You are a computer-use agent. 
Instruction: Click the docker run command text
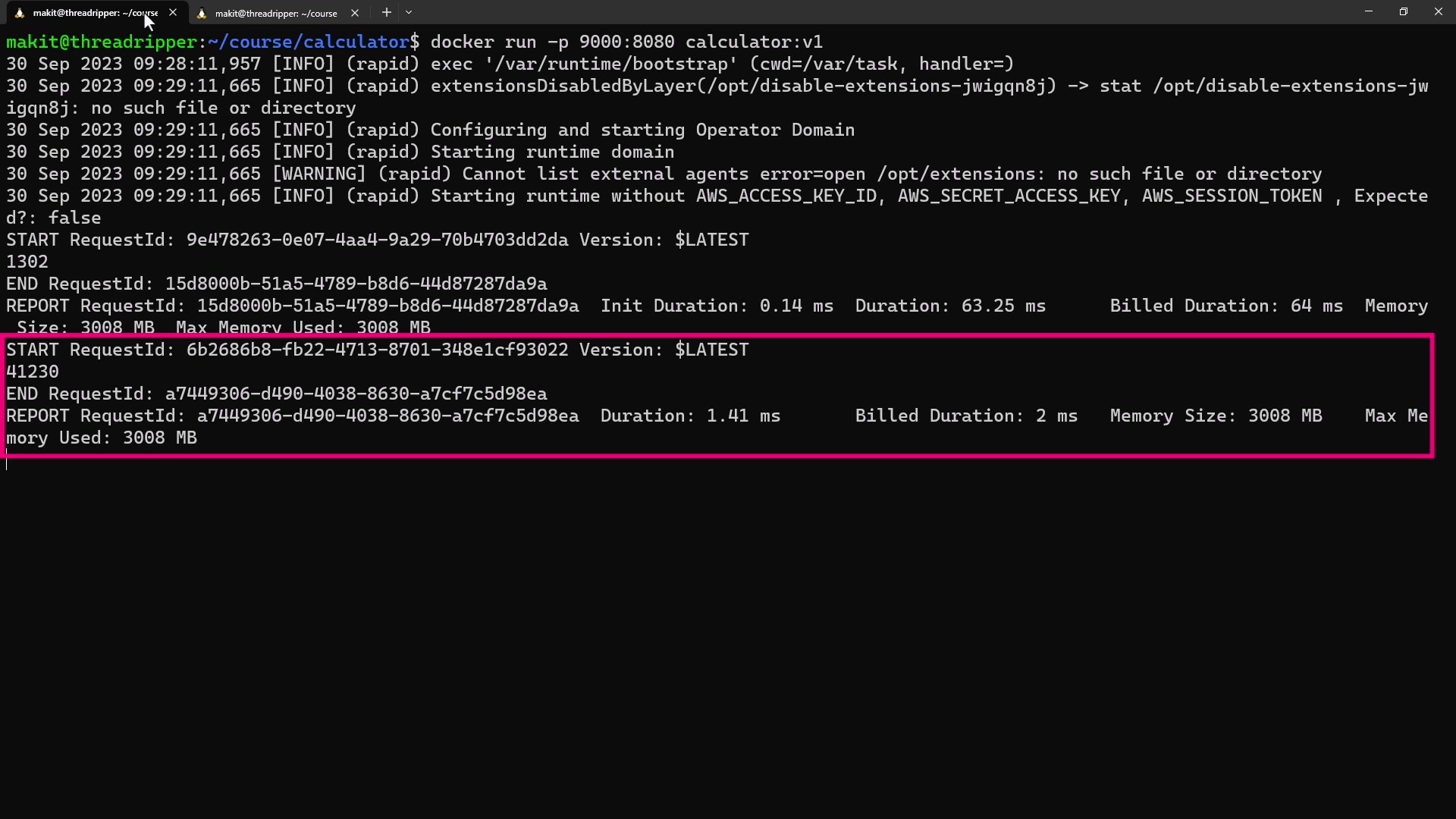(626, 42)
